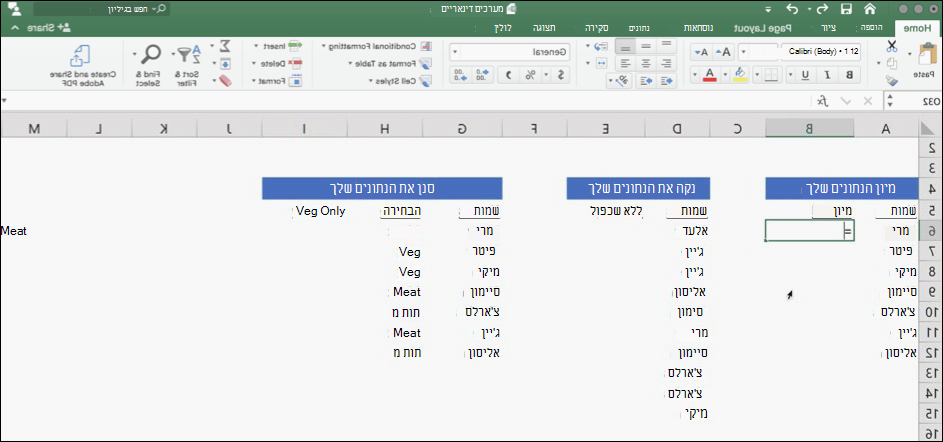Viewport: 943px width, 442px height.
Task: Toggle Underline formatting
Action: (x=806, y=75)
